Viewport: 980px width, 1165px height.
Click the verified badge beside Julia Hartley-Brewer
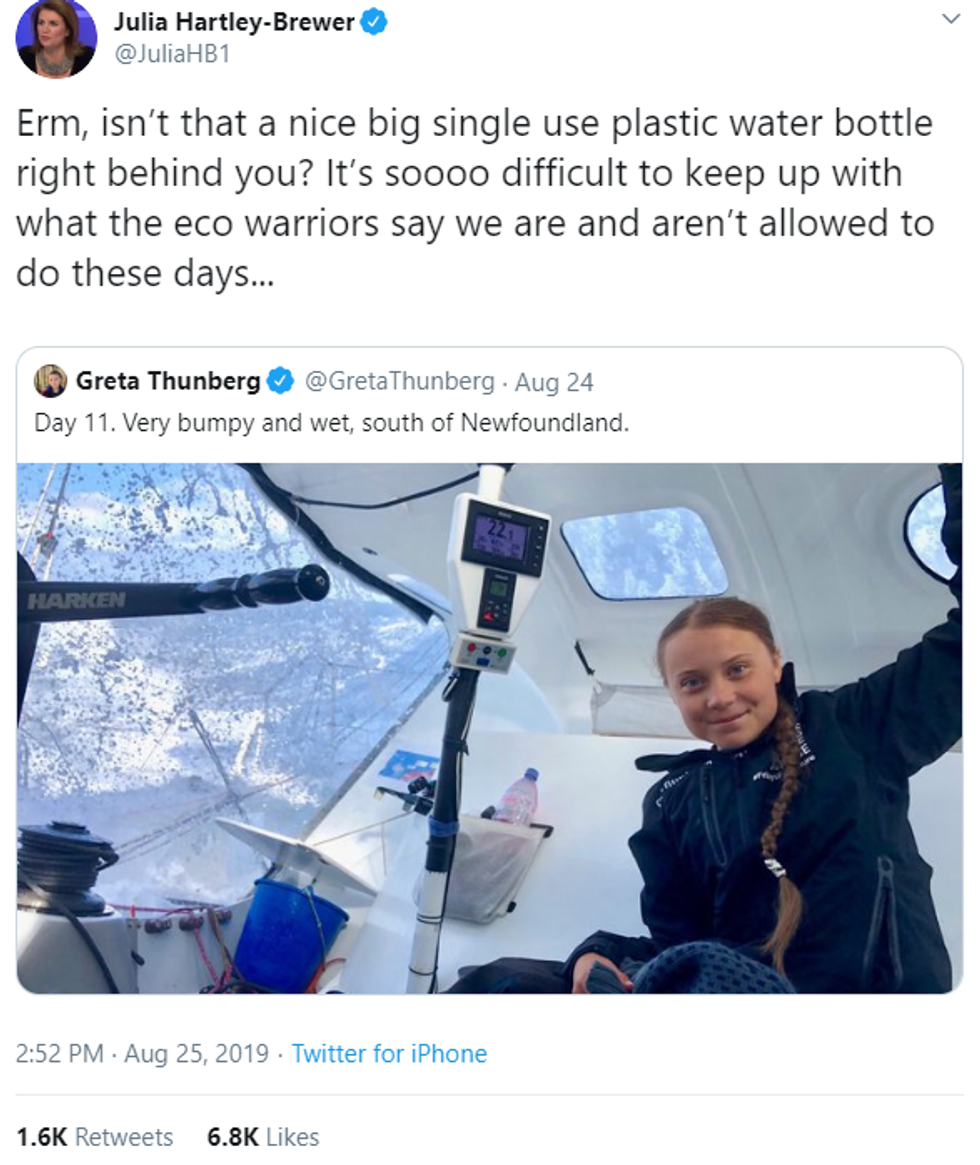point(374,22)
